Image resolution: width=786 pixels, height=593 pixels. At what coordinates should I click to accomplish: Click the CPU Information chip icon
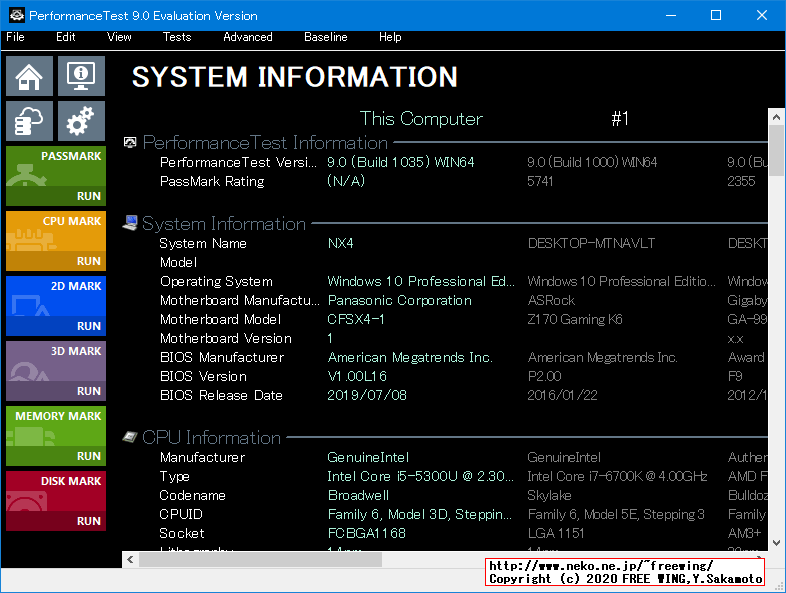pos(130,437)
